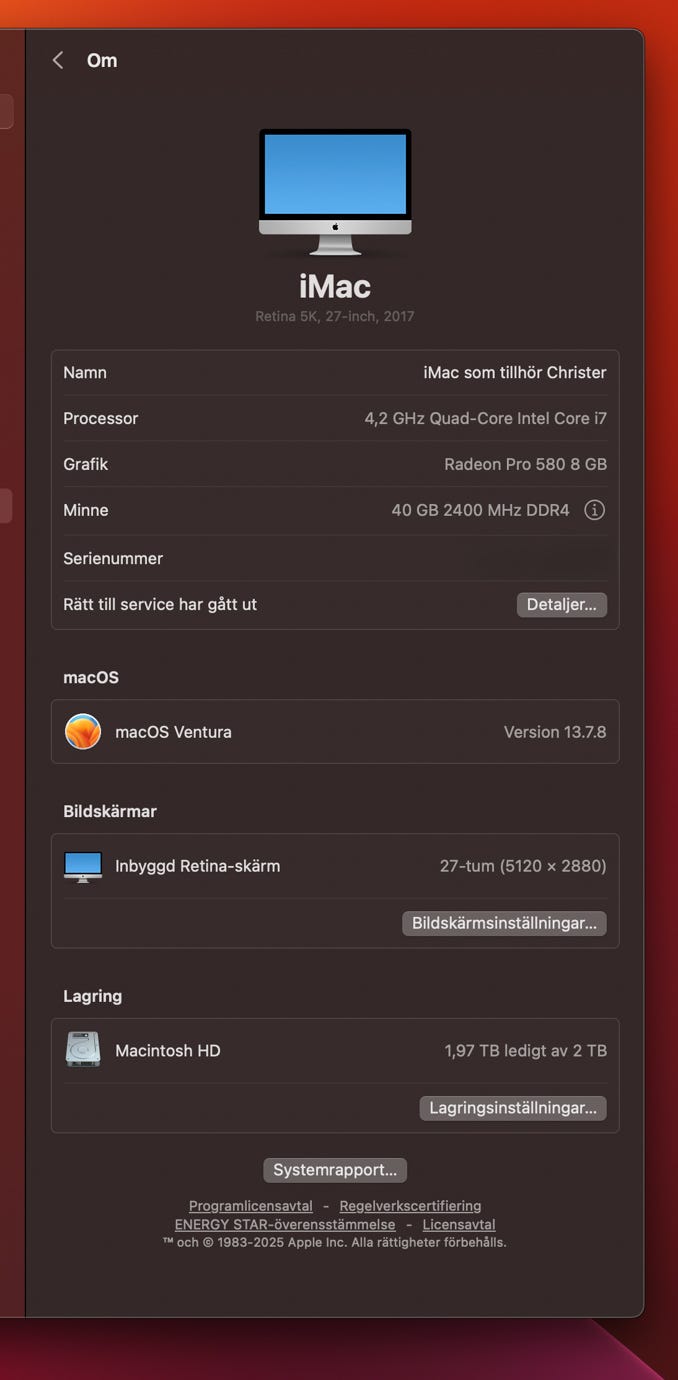This screenshot has height=1380, width=678.
Task: Open the Licensavtal link
Action: click(x=459, y=1224)
